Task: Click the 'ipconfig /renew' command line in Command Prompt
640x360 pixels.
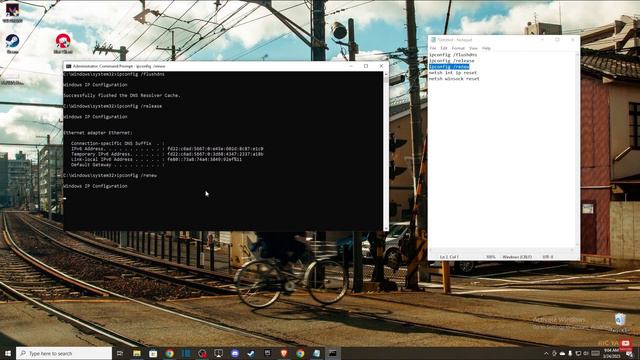Action: (110, 176)
